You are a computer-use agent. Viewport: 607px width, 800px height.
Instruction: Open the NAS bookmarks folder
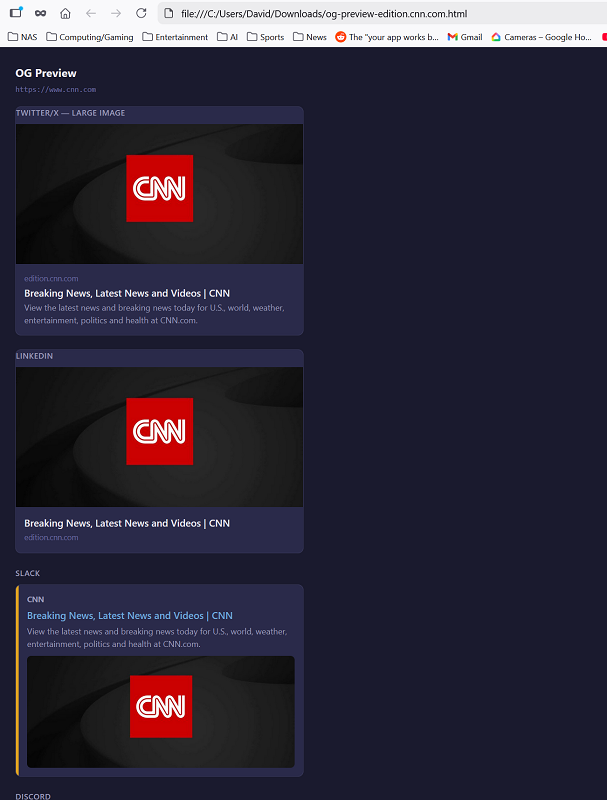tap(22, 37)
